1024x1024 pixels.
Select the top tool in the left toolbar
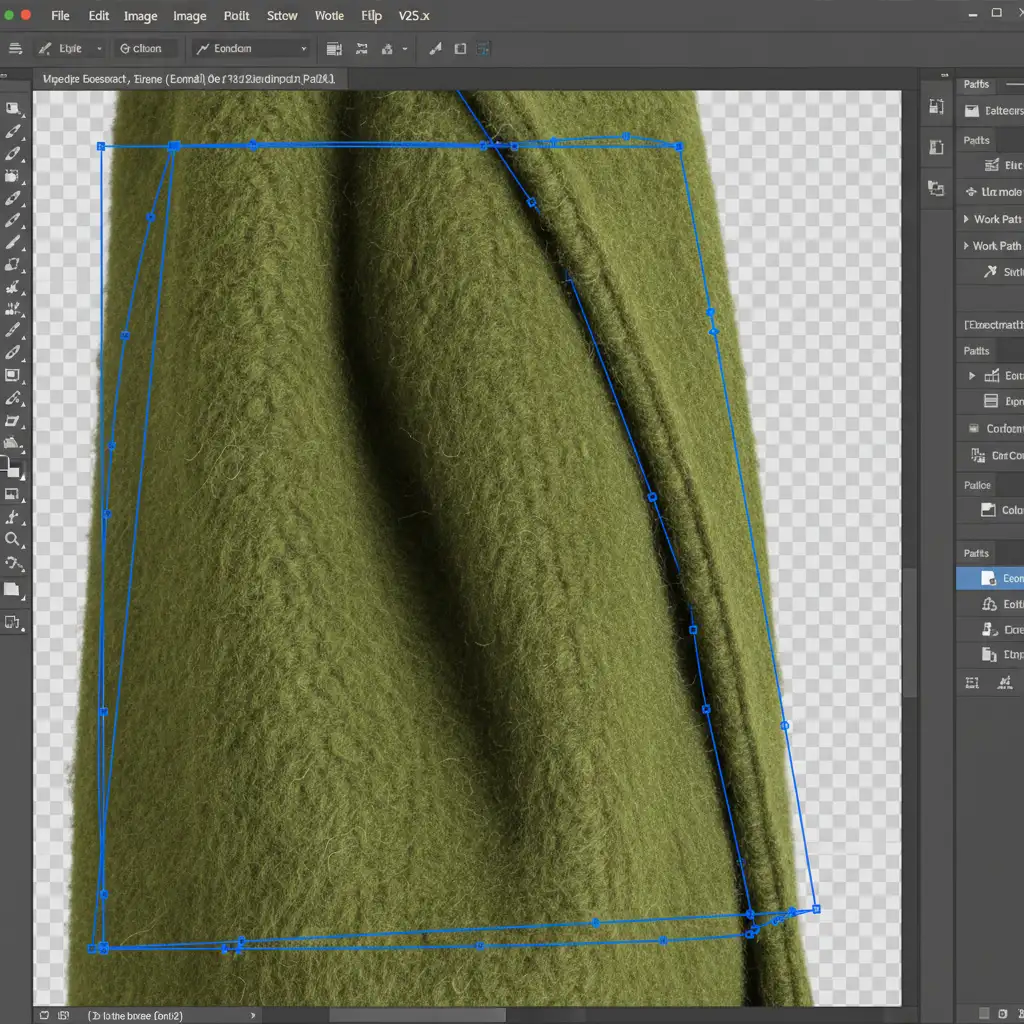[x=13, y=109]
